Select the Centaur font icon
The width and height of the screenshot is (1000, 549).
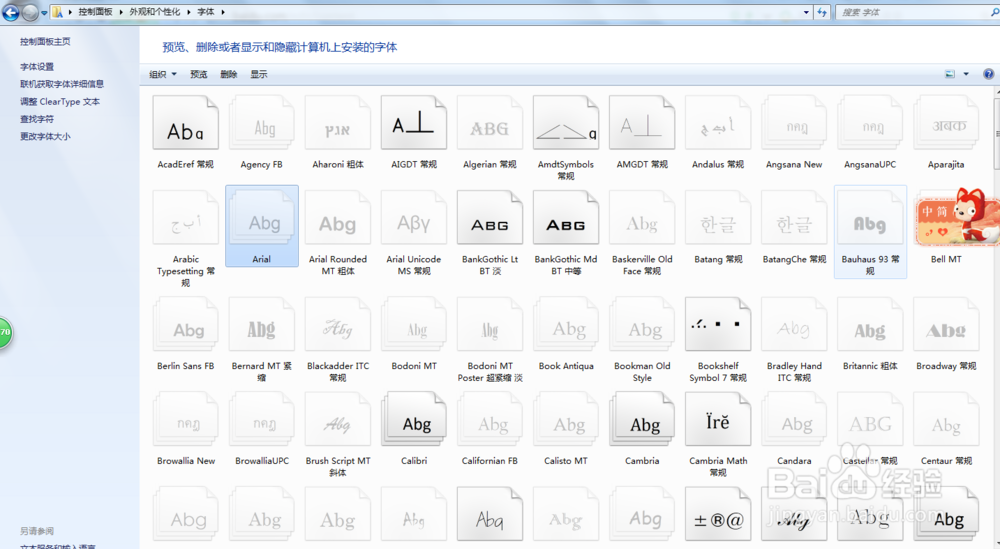(946, 420)
